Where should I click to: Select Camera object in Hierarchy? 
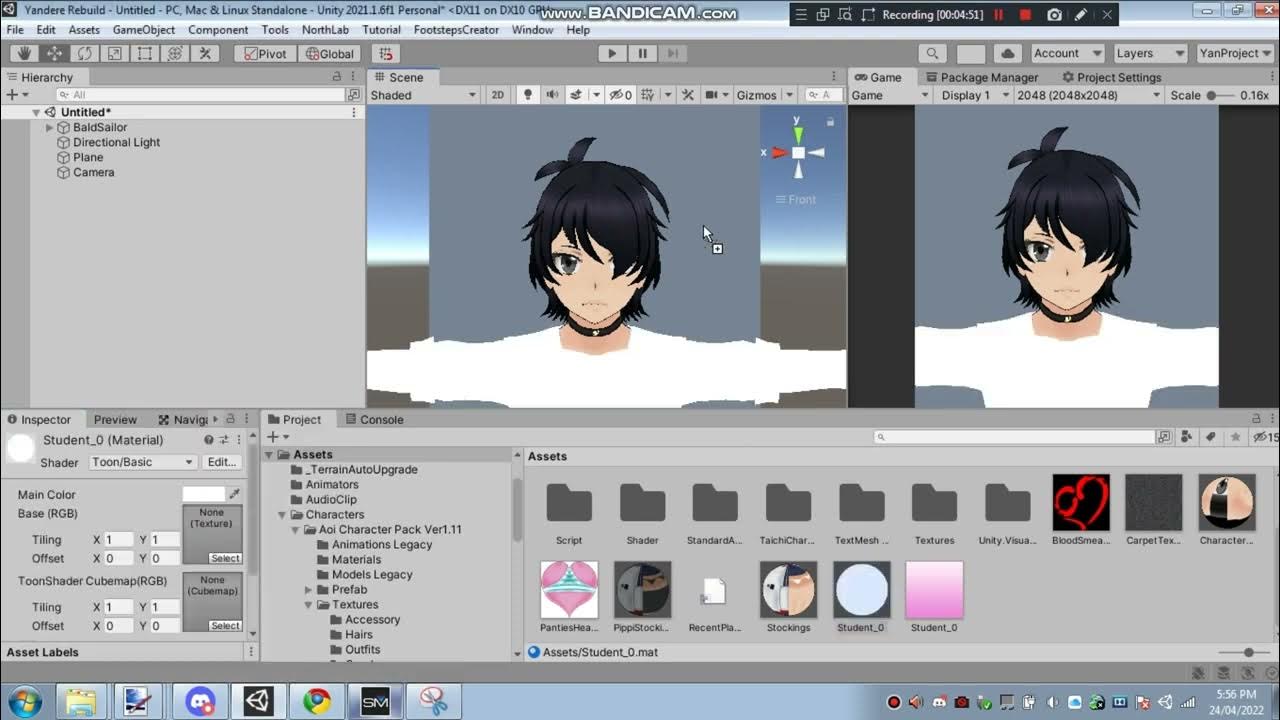click(93, 172)
